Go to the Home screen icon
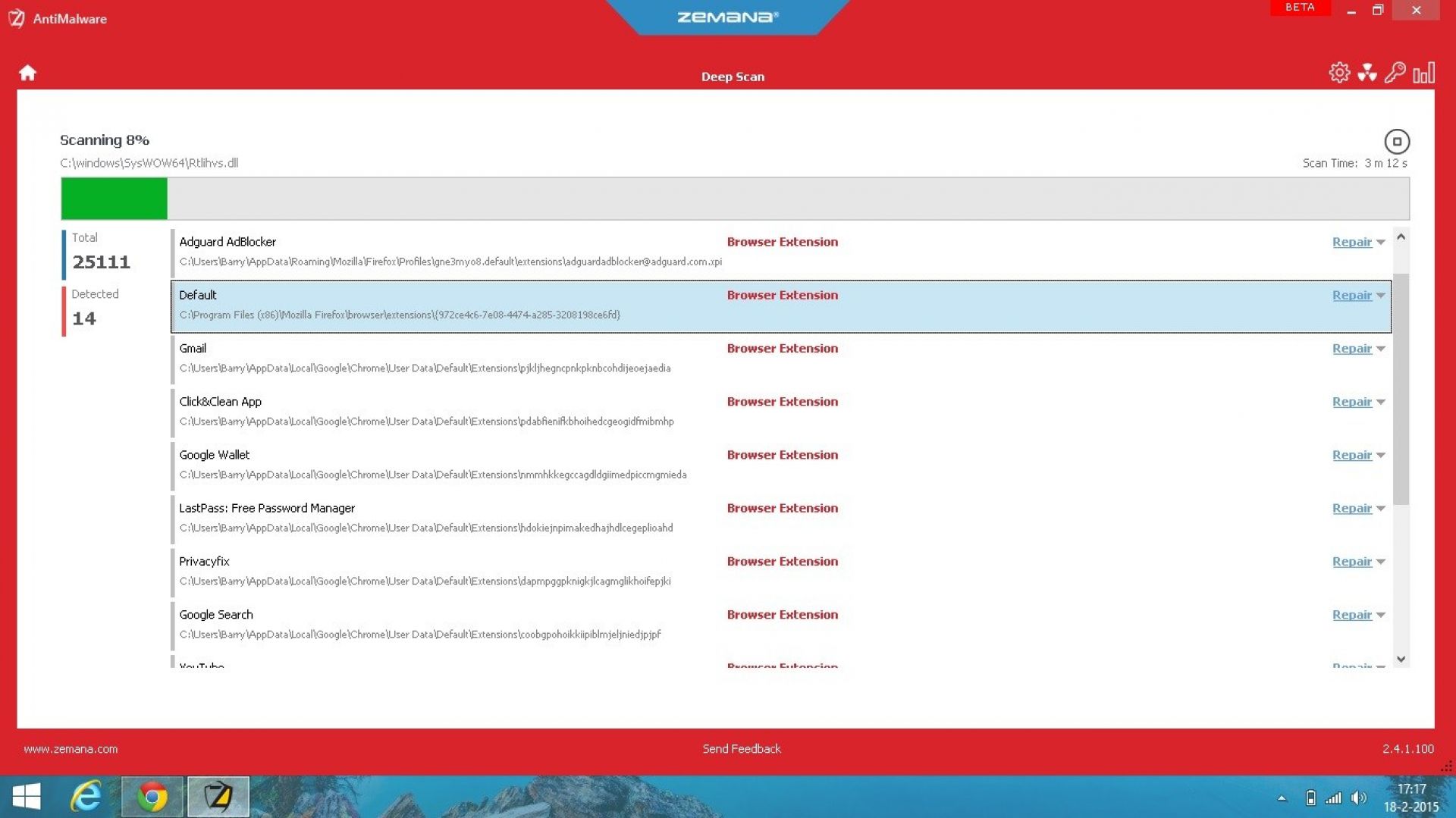Viewport: 1456px width, 818px height. tap(27, 73)
